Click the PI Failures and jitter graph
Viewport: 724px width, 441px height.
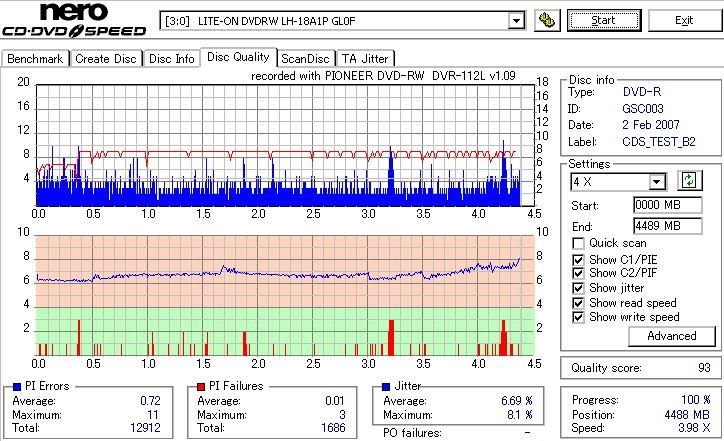pyautogui.click(x=285, y=296)
